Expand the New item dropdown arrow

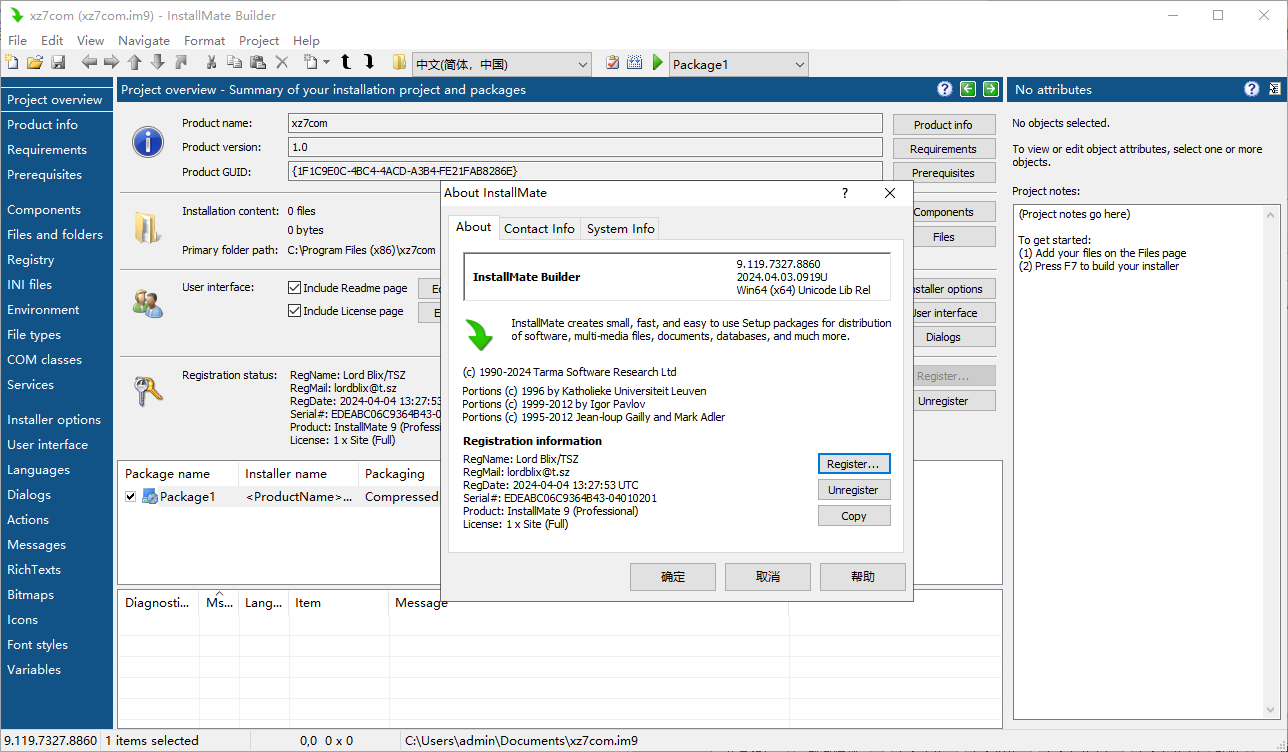coord(327,63)
